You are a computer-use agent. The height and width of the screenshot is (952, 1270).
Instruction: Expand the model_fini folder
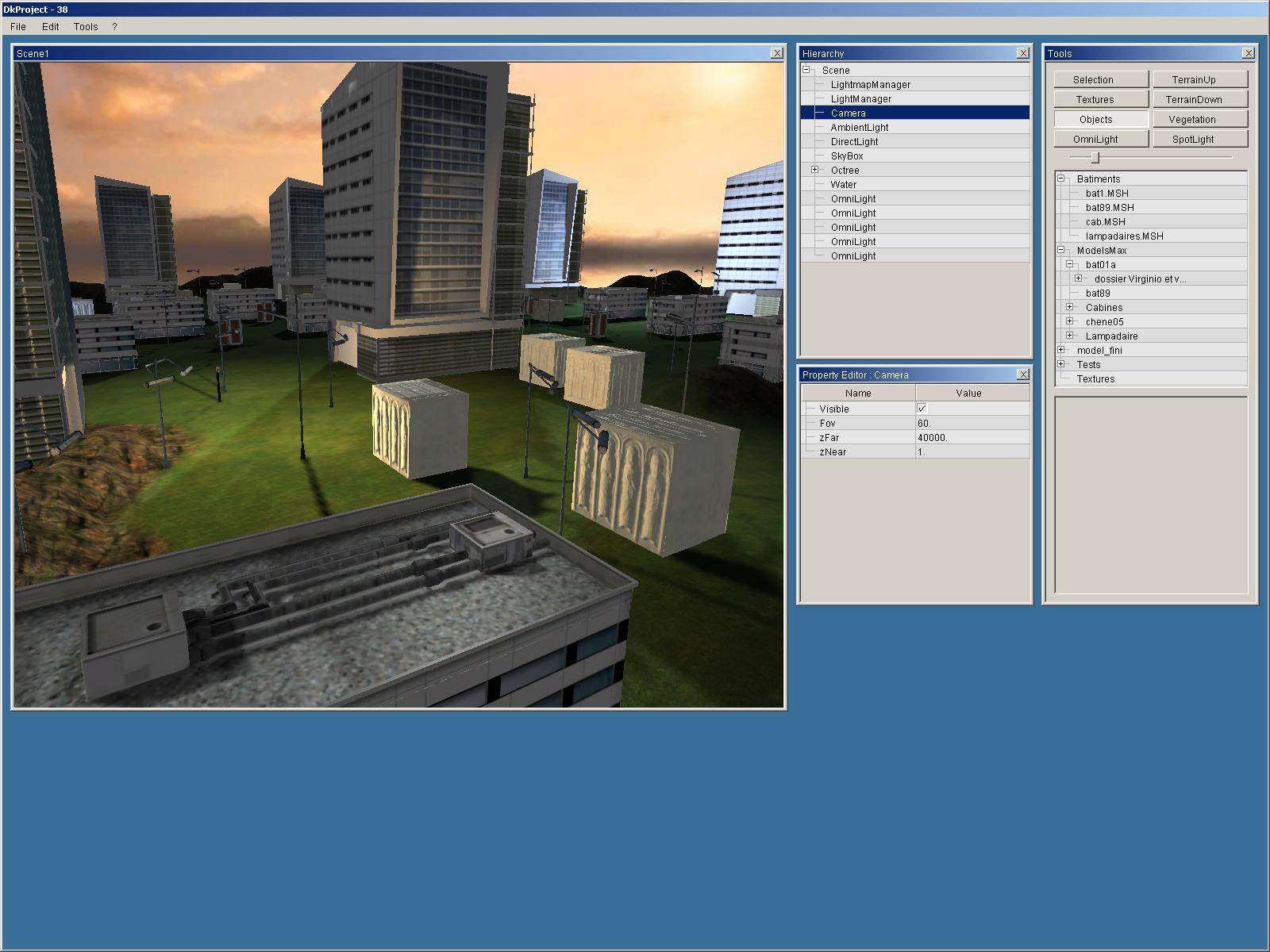click(x=1060, y=350)
